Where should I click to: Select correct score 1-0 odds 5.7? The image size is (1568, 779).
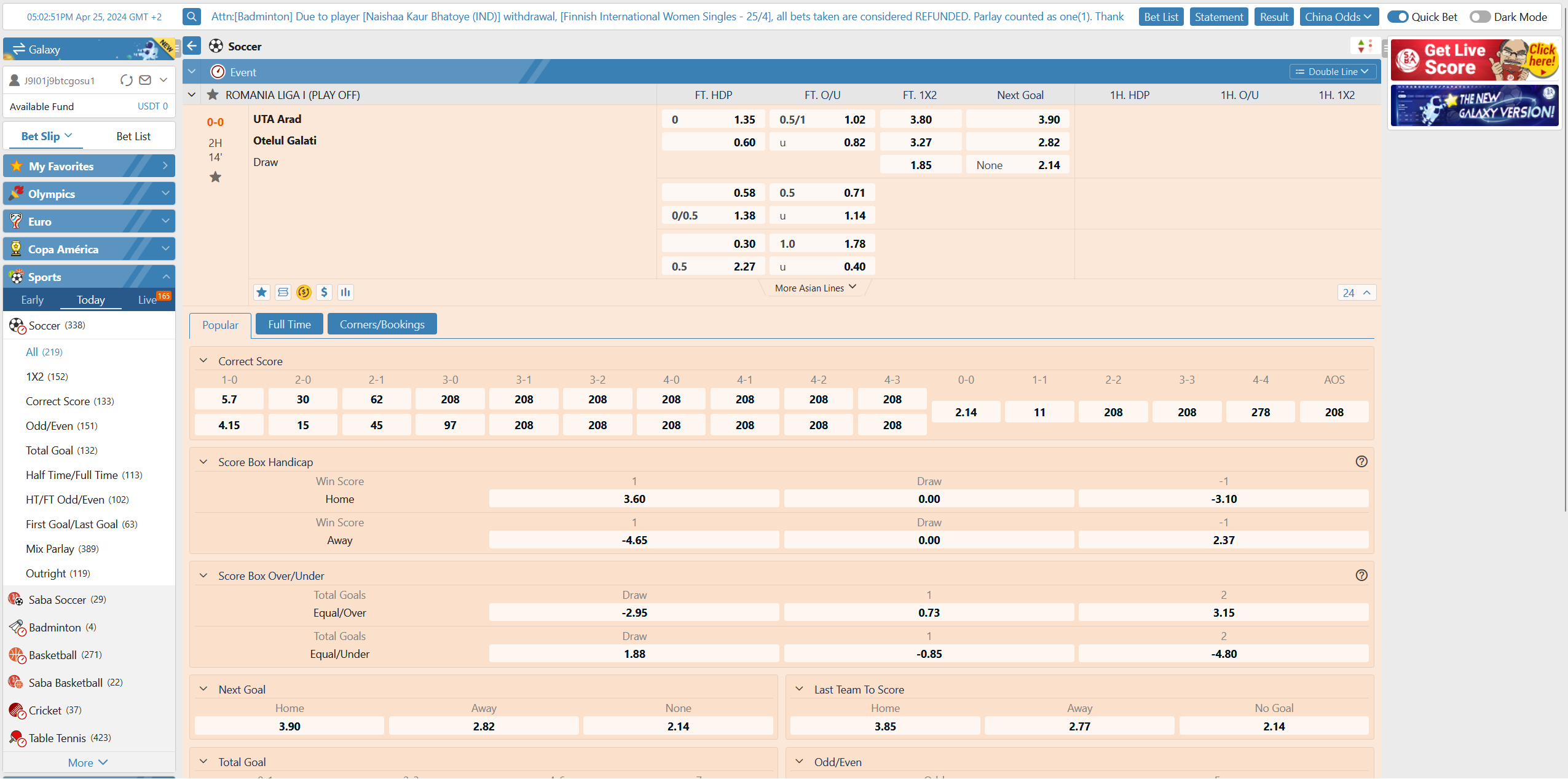(x=229, y=399)
